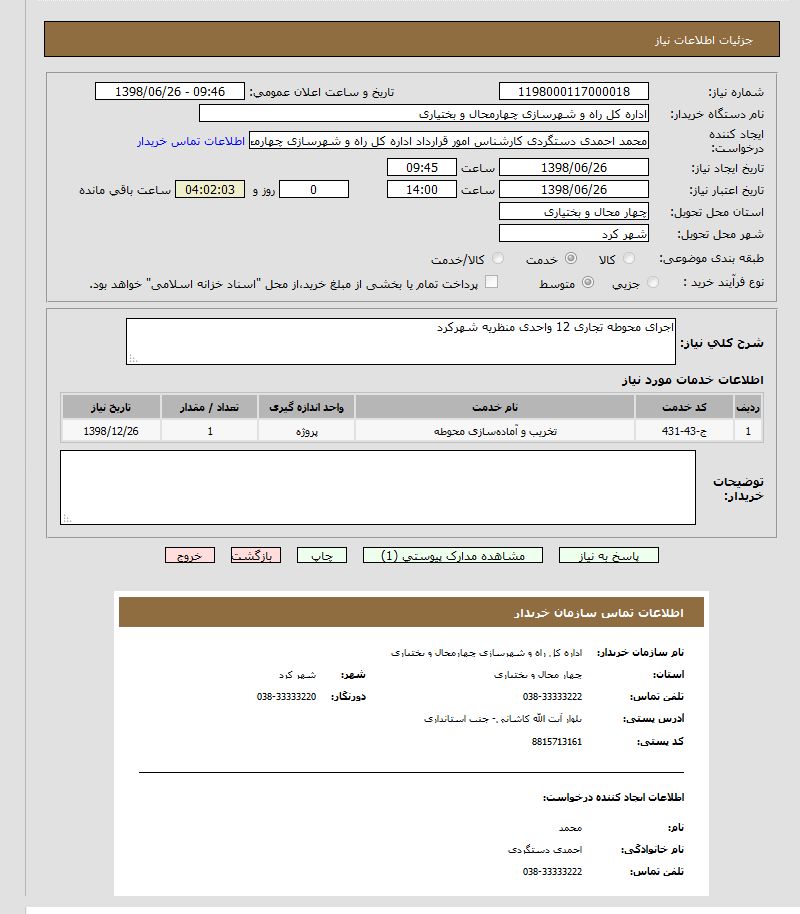Click the استان محل تحویل field
Screen dimensions: 800x914
[573, 212]
